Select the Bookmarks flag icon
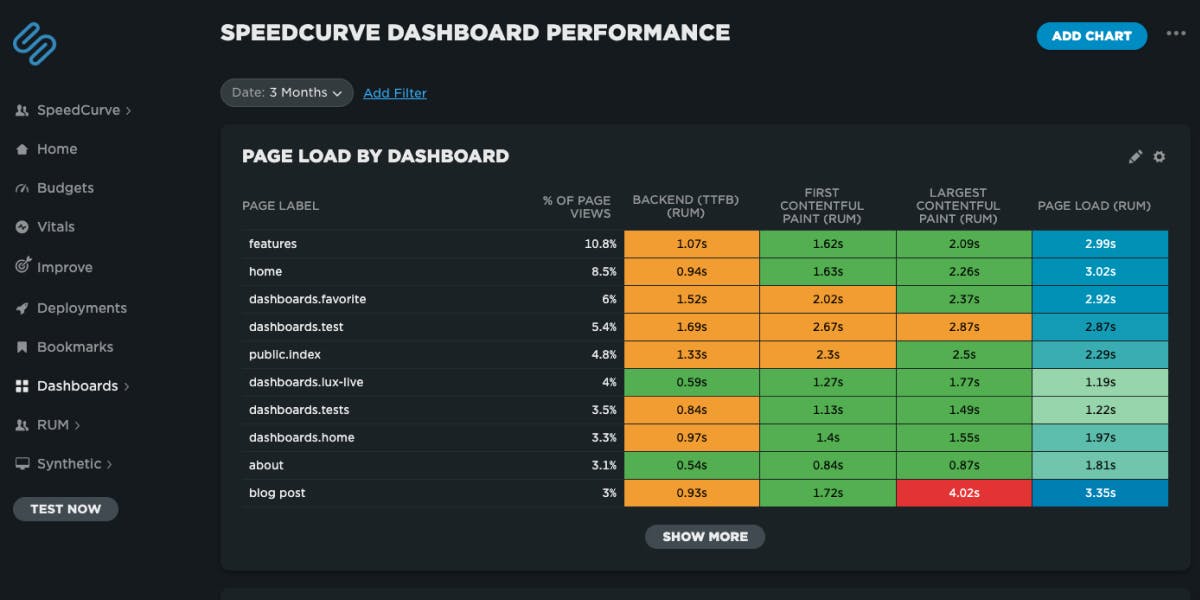 23,346
